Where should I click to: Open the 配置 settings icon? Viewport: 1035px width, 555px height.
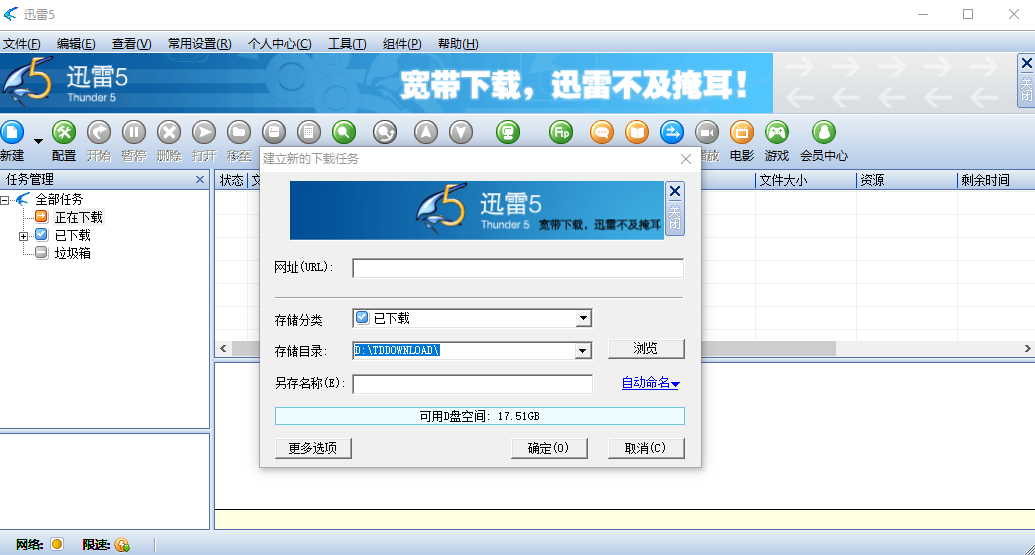click(x=64, y=133)
